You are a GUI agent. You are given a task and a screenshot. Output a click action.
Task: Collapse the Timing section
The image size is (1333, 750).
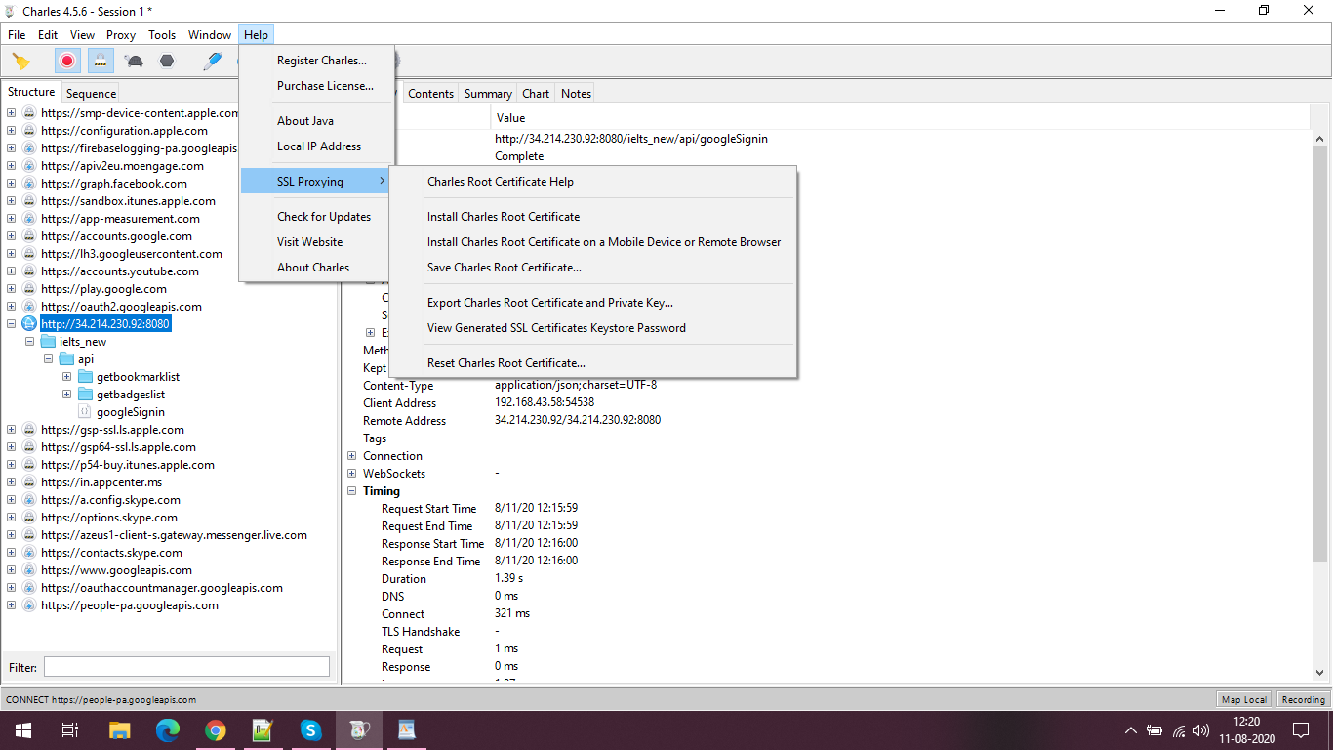pyautogui.click(x=352, y=491)
